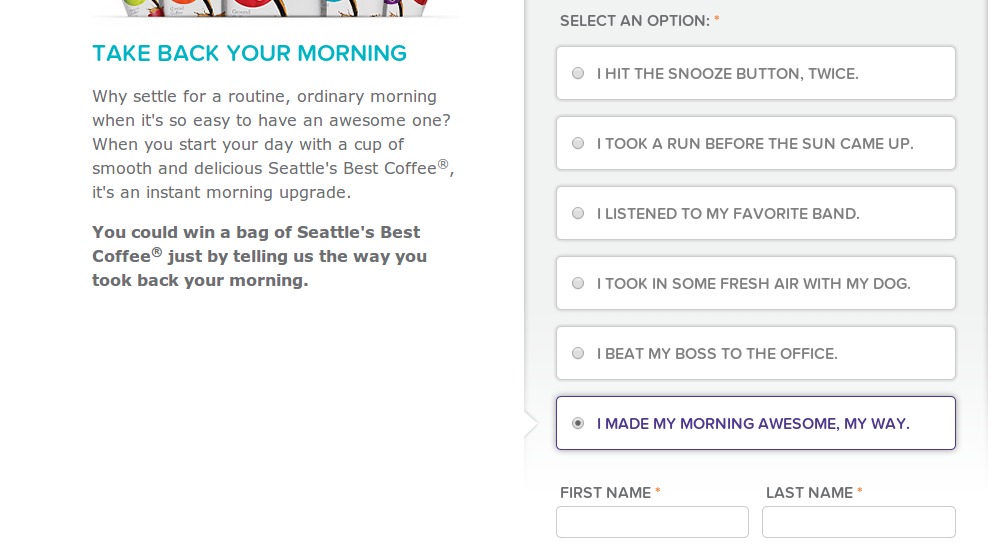Image resolution: width=992 pixels, height=555 pixels.
Task: Choose the 'I beat my boss to the office' radio
Action: click(x=578, y=353)
